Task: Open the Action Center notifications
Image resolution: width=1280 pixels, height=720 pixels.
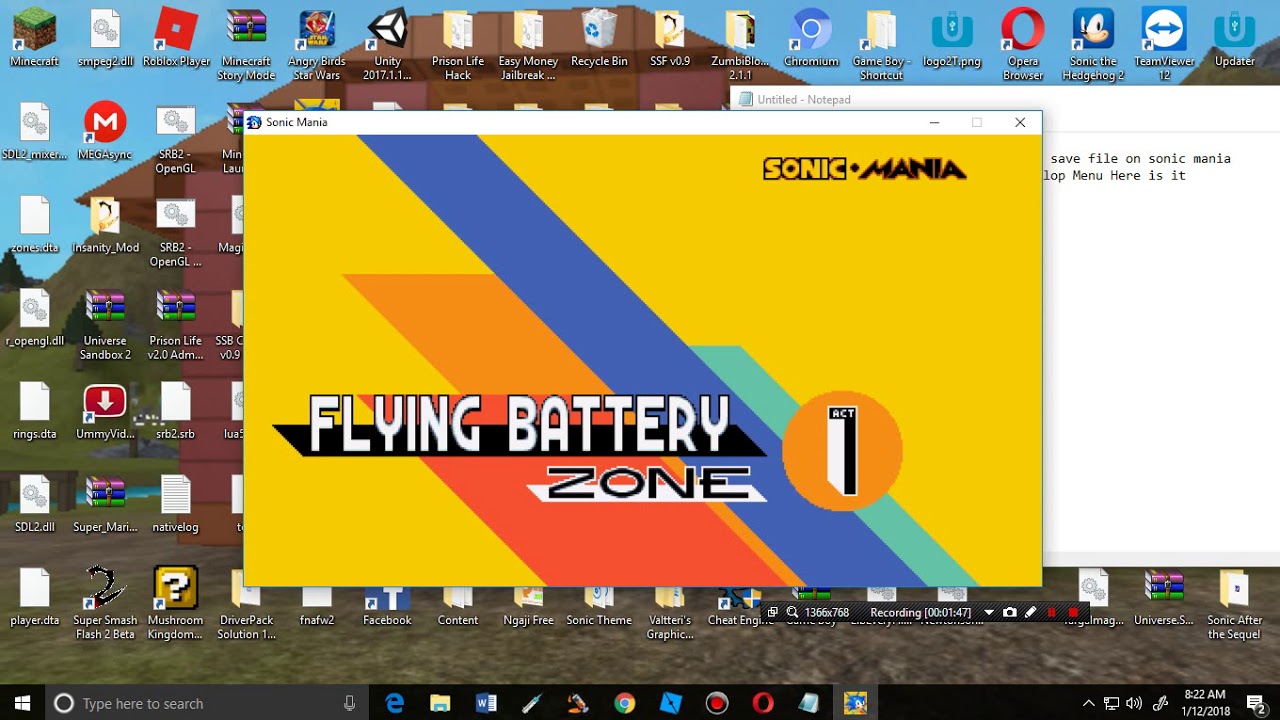Action: click(1256, 703)
